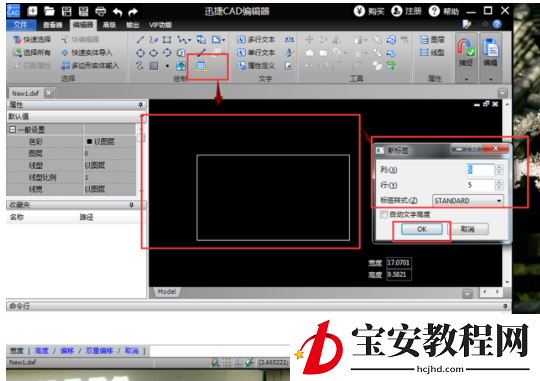Select the Line drawing tool
Screen dimensions: 540x381
click(140, 40)
